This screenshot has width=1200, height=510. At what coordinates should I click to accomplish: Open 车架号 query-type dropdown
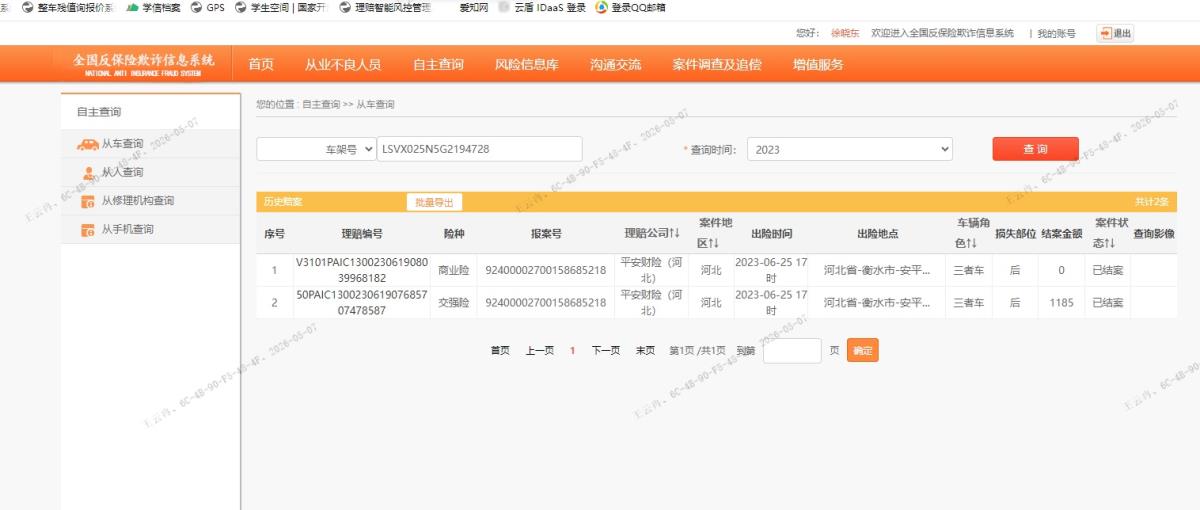316,149
